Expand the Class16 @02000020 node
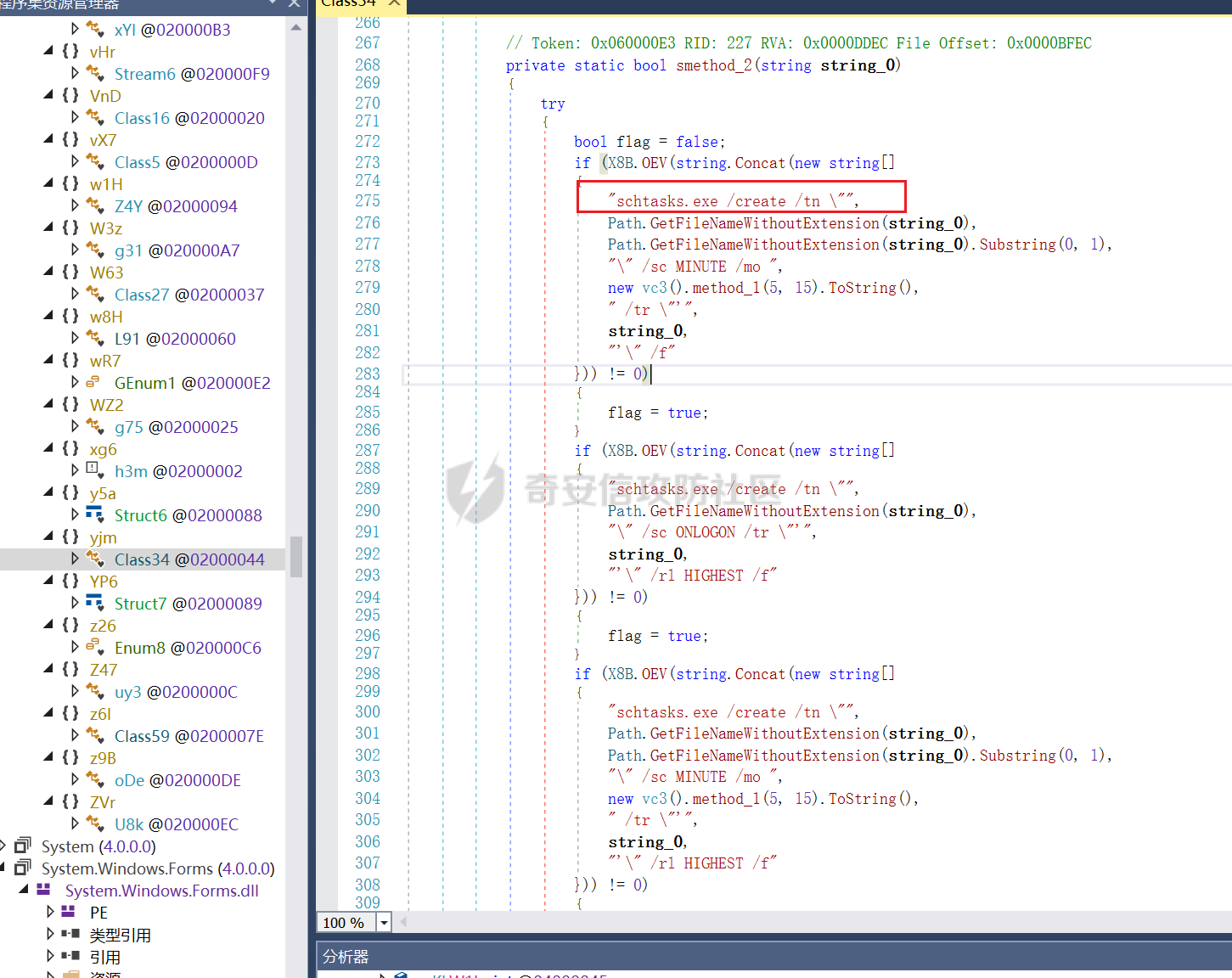The width and height of the screenshot is (1232, 978). [75, 117]
